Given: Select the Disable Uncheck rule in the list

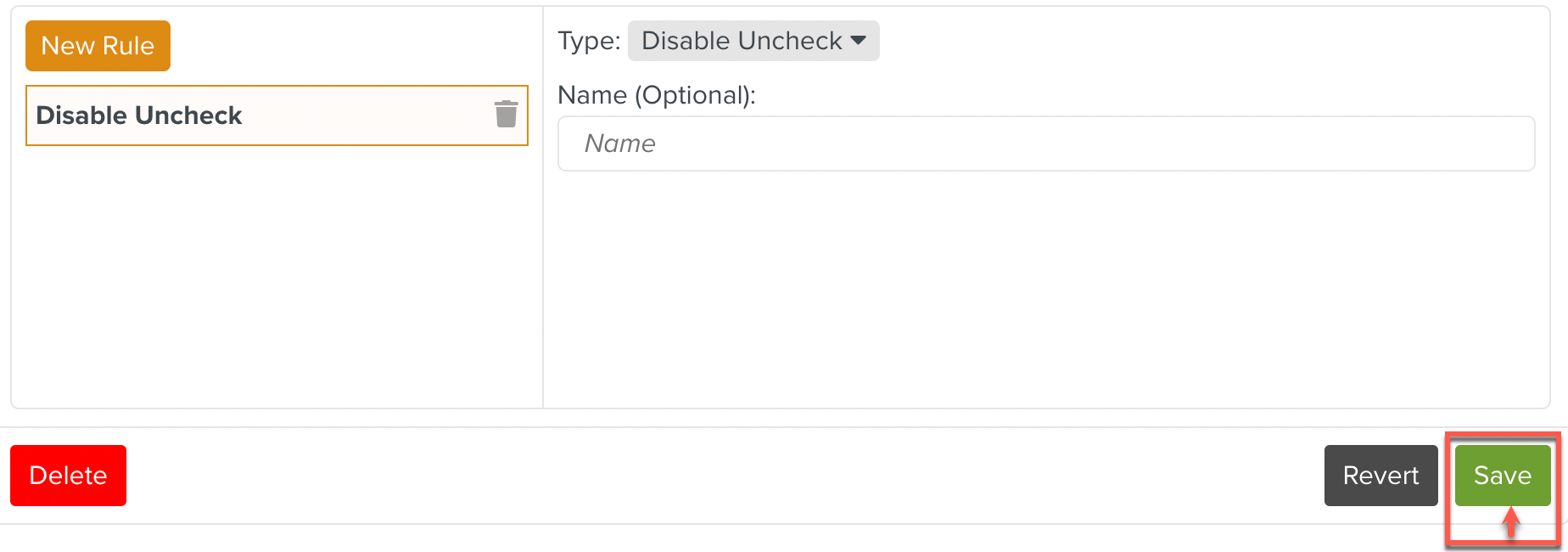Looking at the screenshot, I should click(255, 115).
